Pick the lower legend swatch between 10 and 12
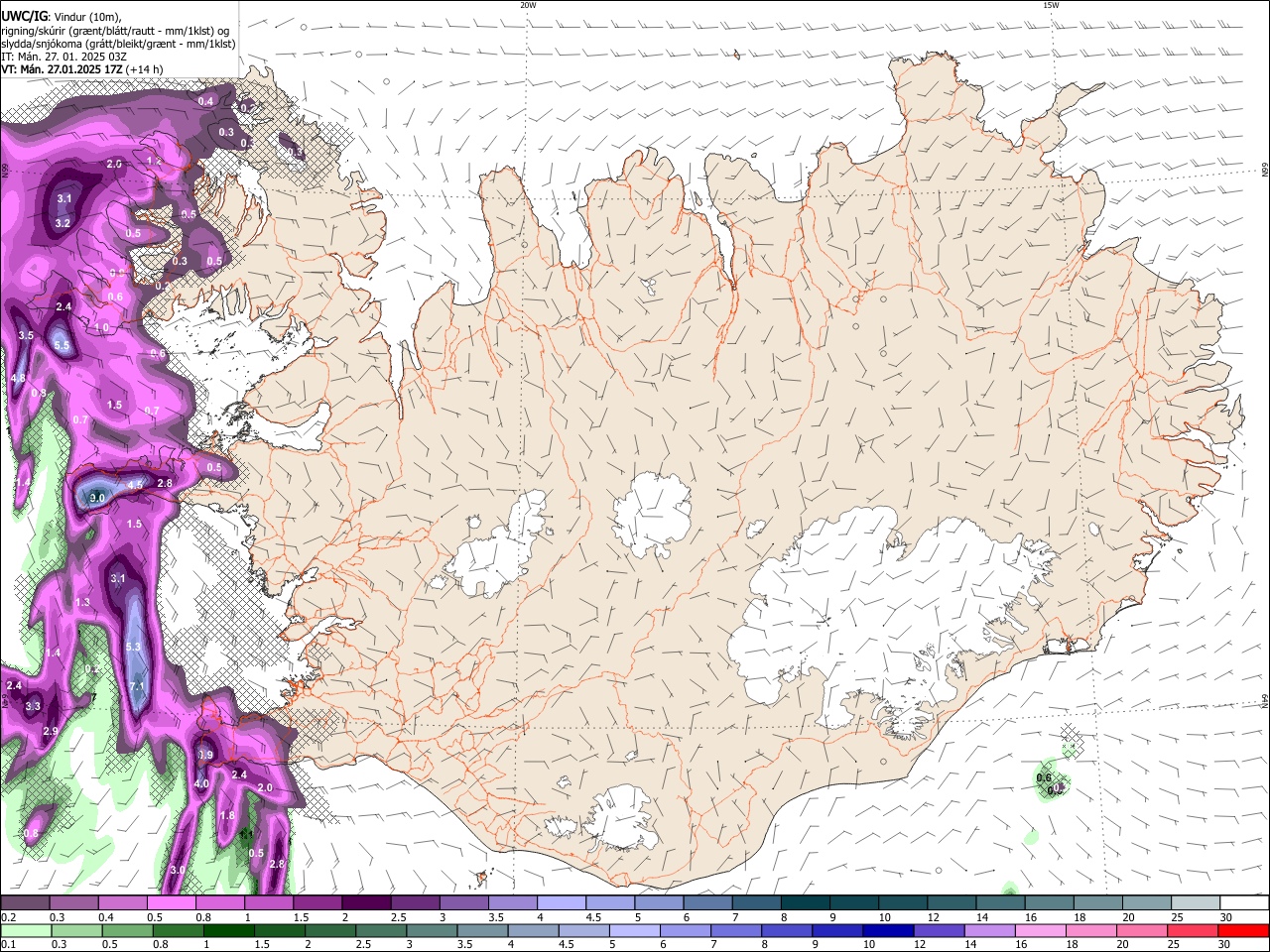Screen dimensions: 1270x952 [888, 931]
